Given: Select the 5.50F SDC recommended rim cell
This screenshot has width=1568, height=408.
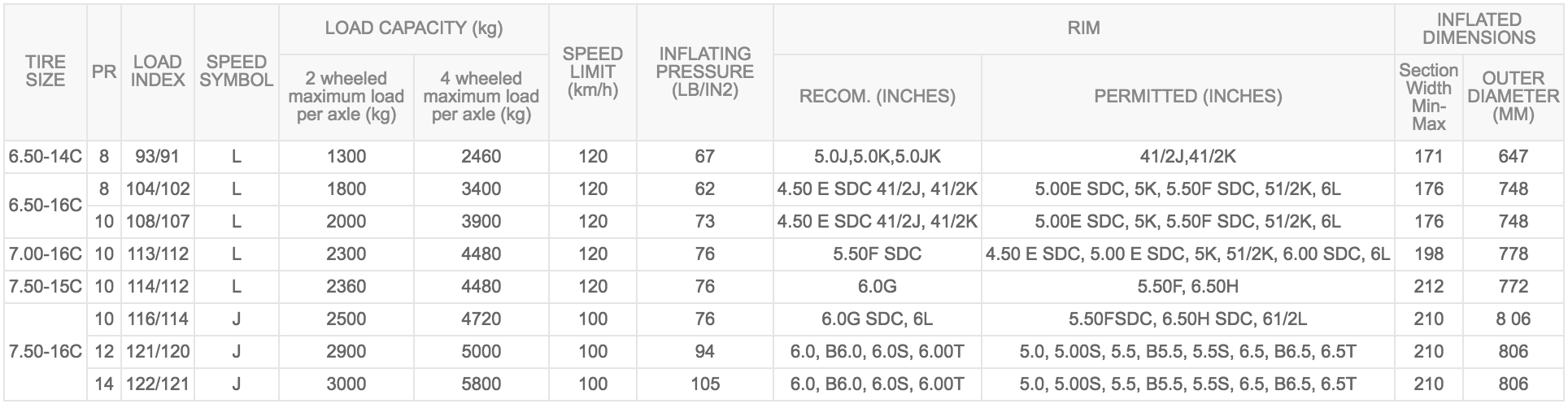Looking at the screenshot, I should pos(877,254).
